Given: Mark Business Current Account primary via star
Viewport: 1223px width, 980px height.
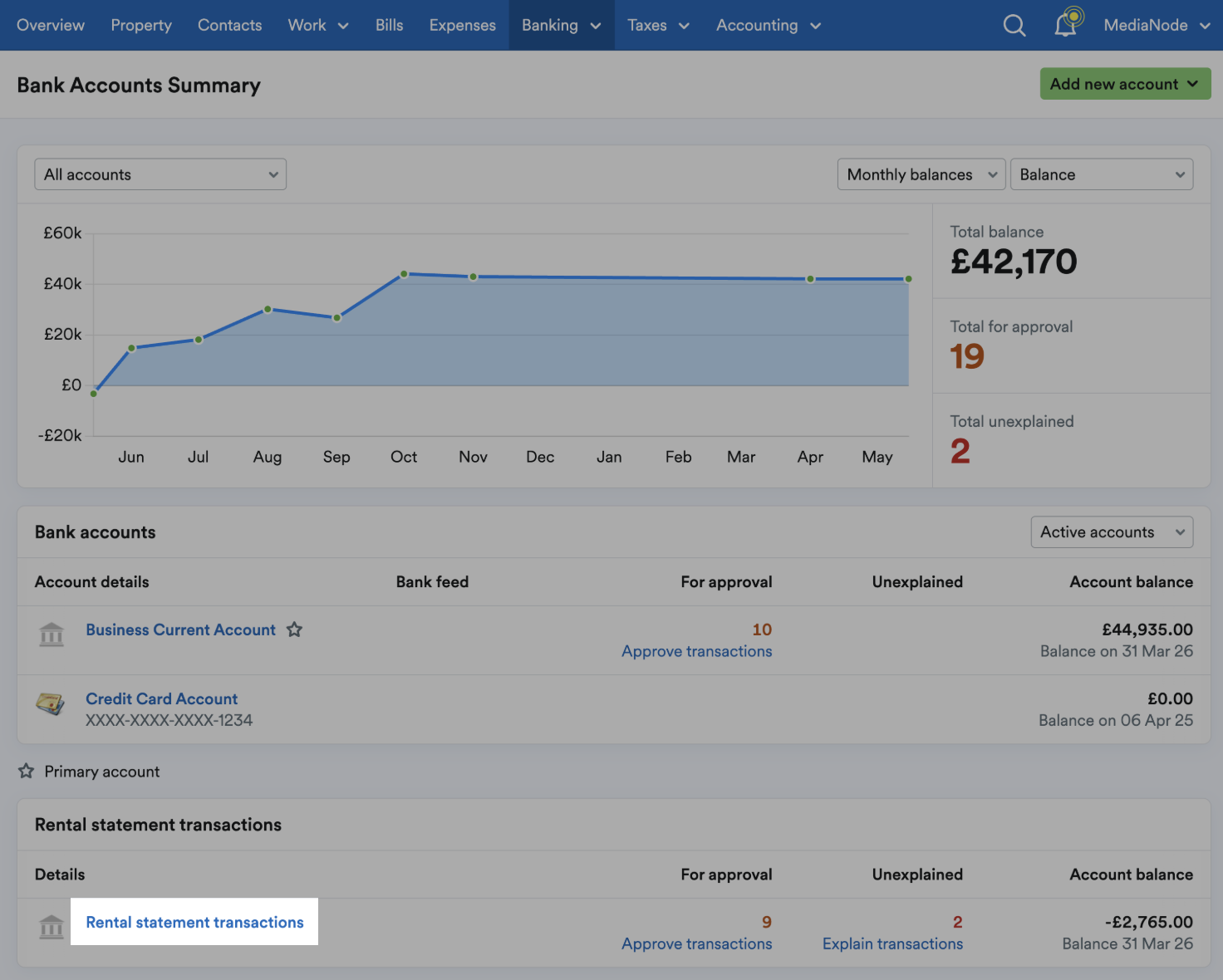Looking at the screenshot, I should [294, 630].
